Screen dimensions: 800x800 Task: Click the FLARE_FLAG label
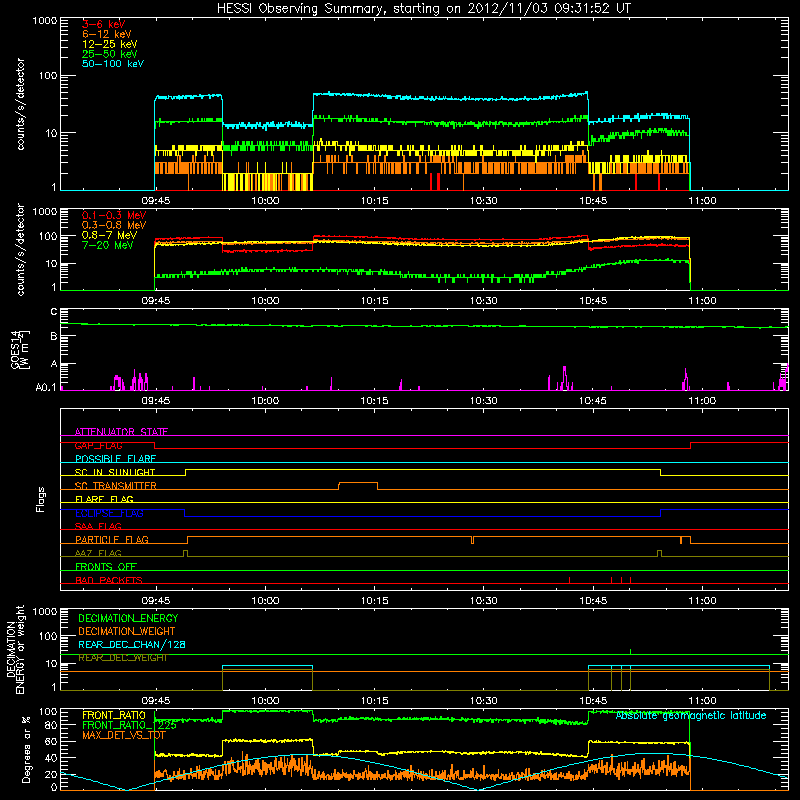pyautogui.click(x=104, y=499)
